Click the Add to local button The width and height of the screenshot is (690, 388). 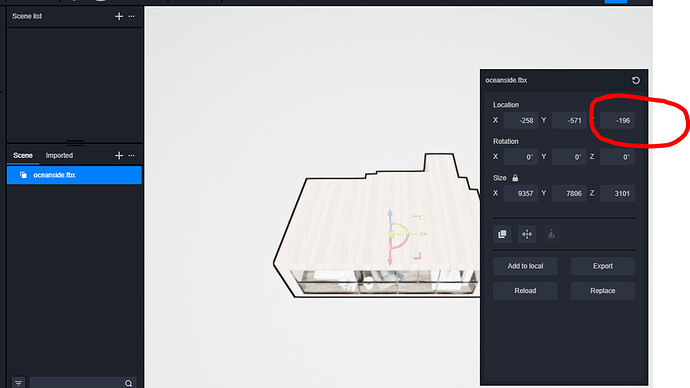(x=525, y=266)
